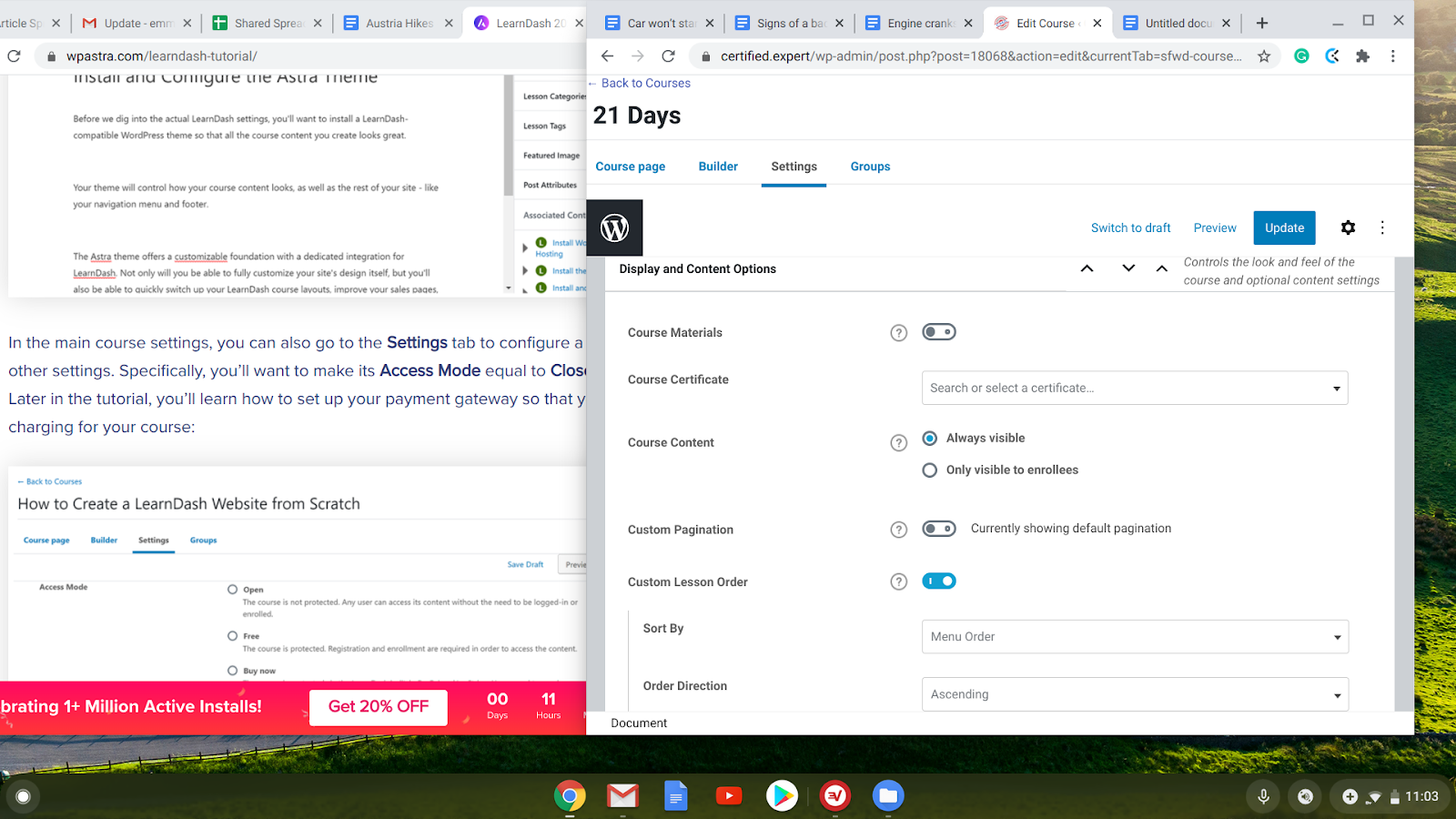Select the Settings tab of the course editor
This screenshot has height=819, width=1456.
tap(794, 167)
